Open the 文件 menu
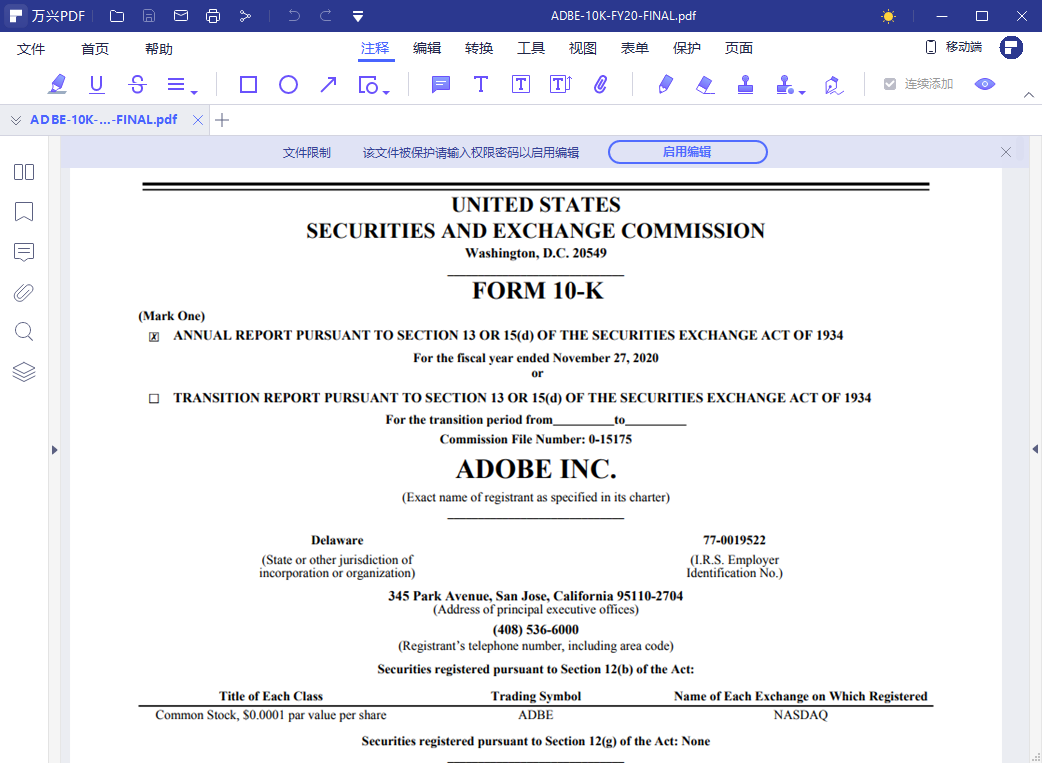Viewport: 1042px width, 763px height. [31, 49]
